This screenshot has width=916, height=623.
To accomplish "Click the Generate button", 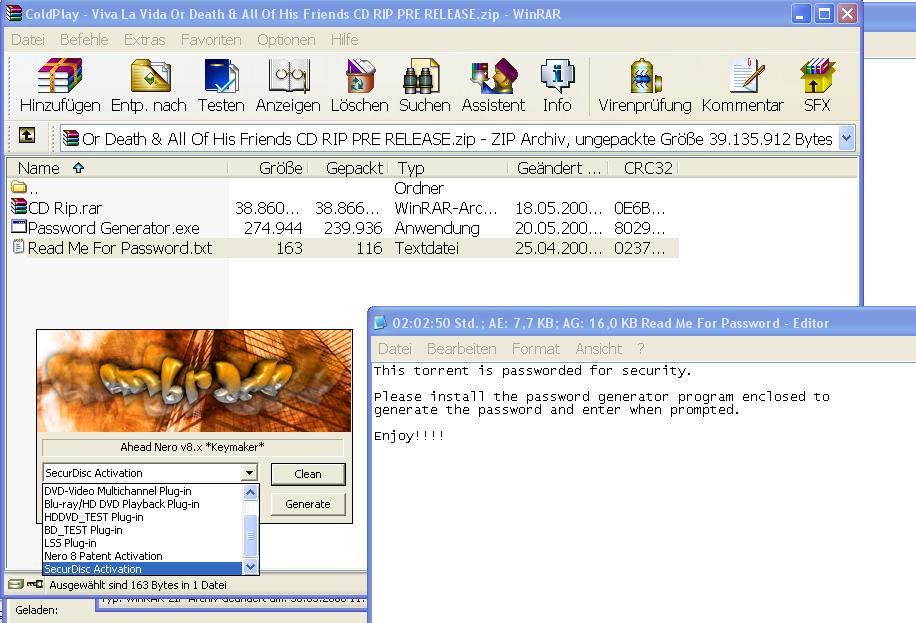I will point(308,504).
